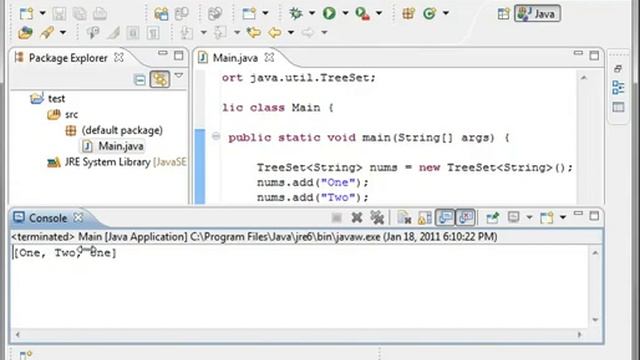Viewport: 640px width, 360px height.
Task: Toggle Pin Console icon
Action: pyautogui.click(x=493, y=218)
